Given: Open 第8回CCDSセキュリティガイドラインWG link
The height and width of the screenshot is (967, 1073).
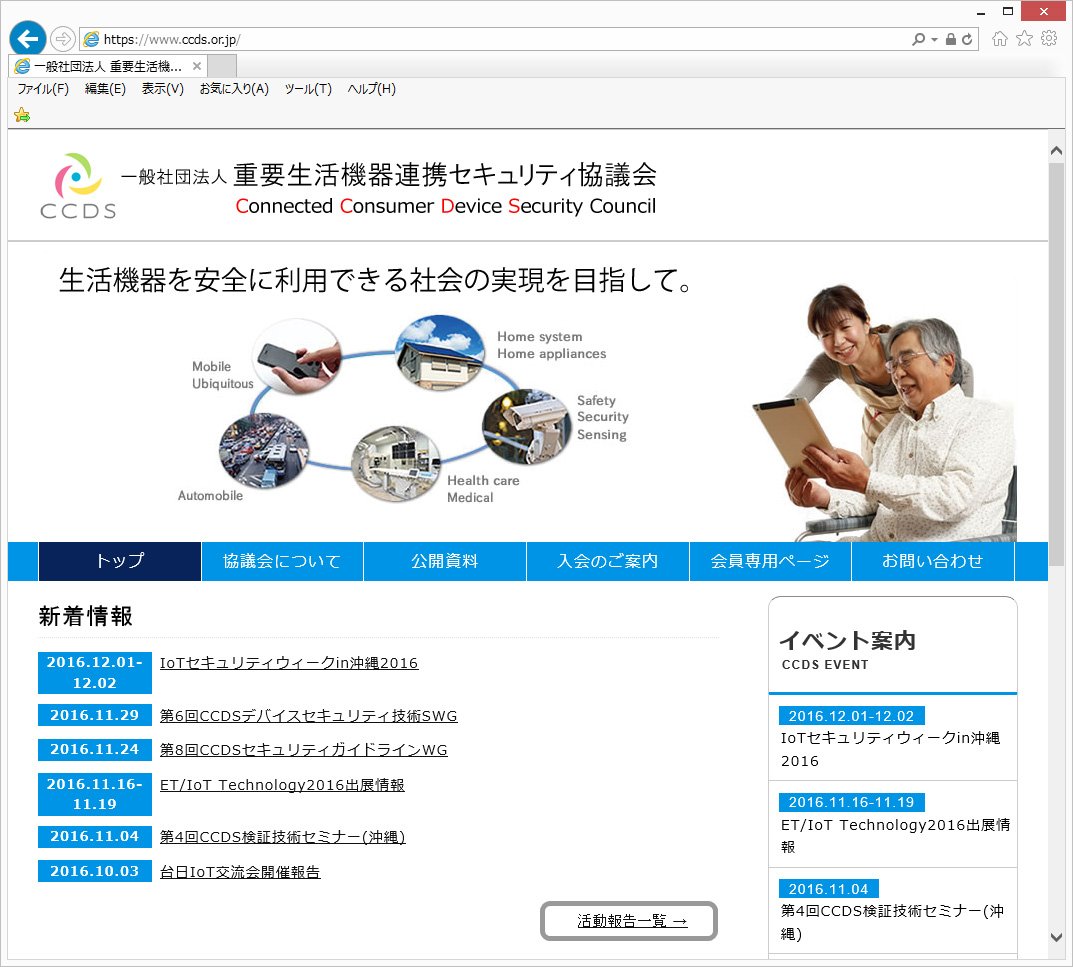Looking at the screenshot, I should pyautogui.click(x=304, y=750).
